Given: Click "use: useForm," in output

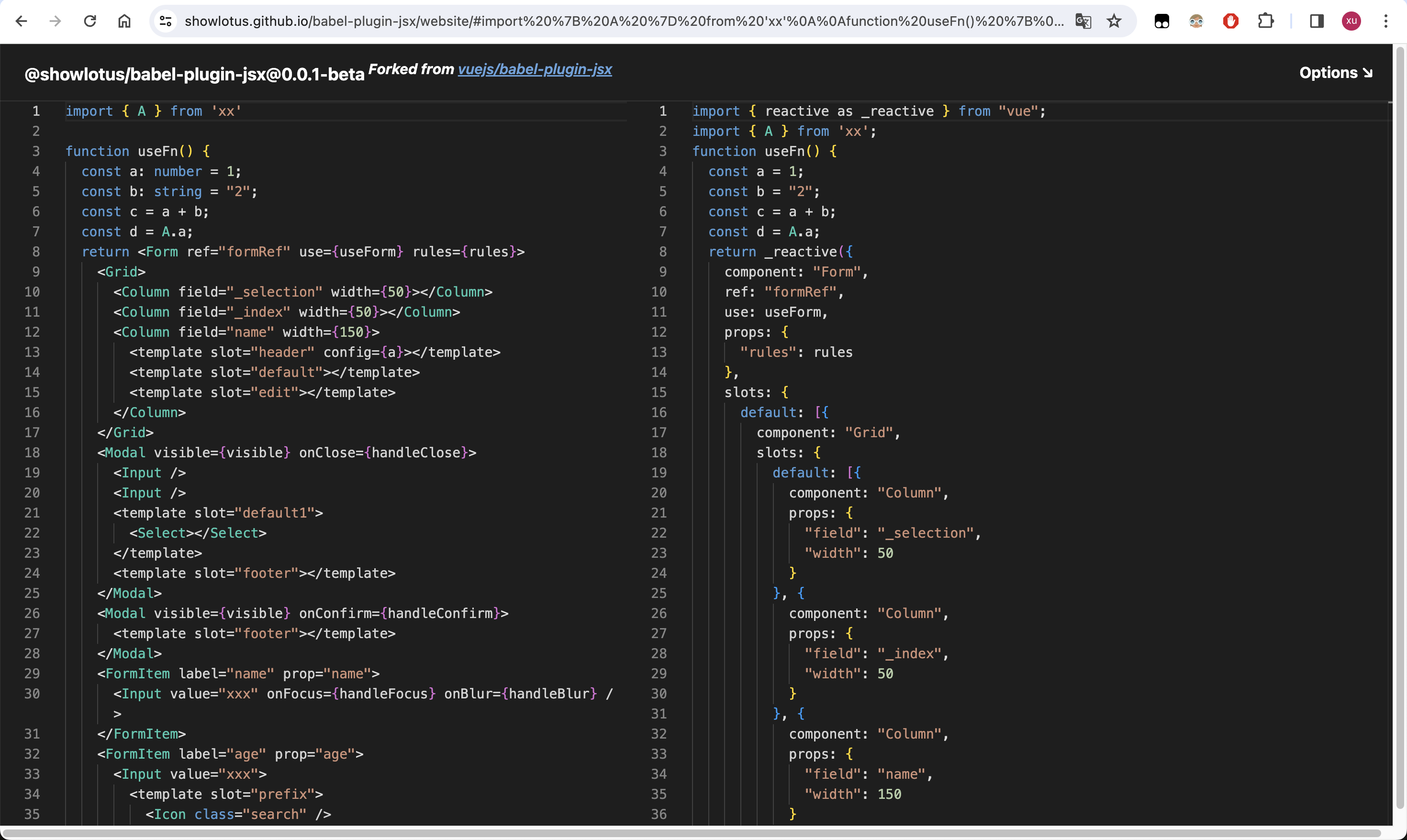Looking at the screenshot, I should coord(776,312).
